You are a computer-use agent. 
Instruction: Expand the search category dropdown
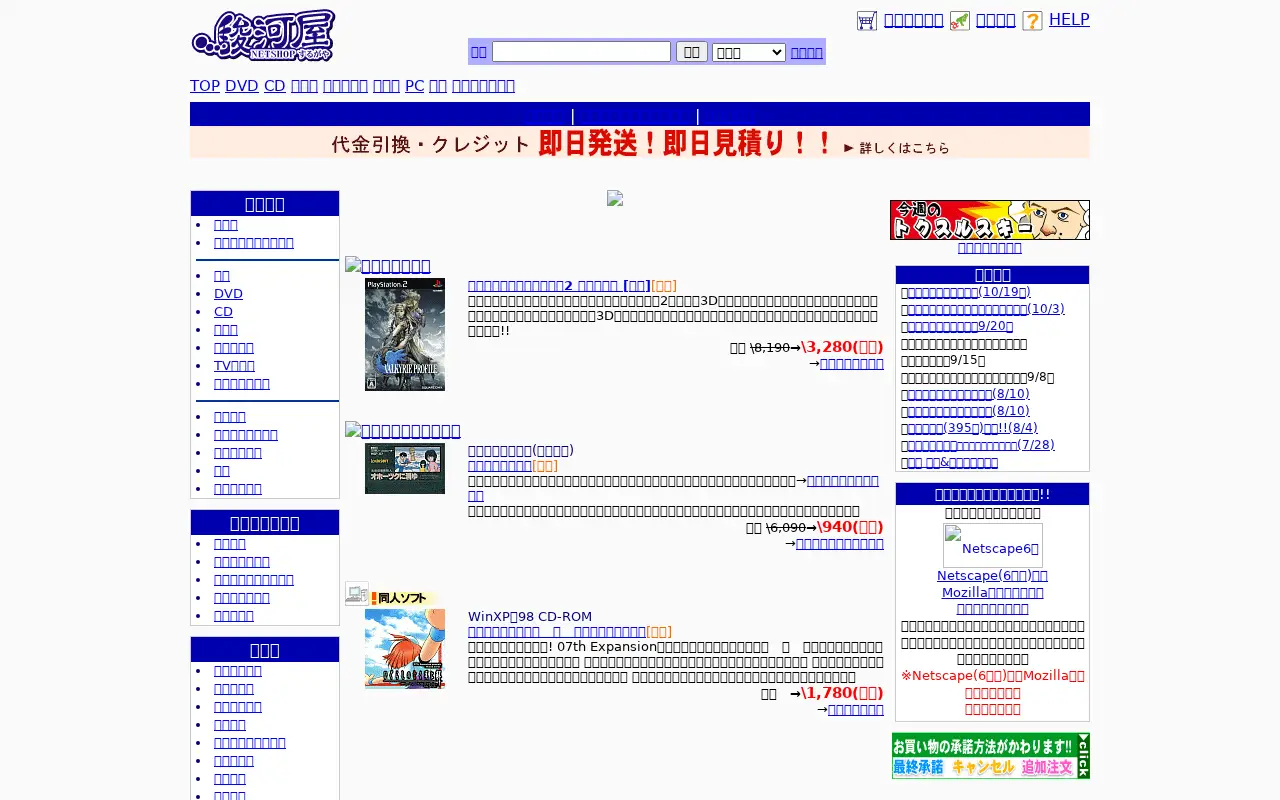[749, 52]
